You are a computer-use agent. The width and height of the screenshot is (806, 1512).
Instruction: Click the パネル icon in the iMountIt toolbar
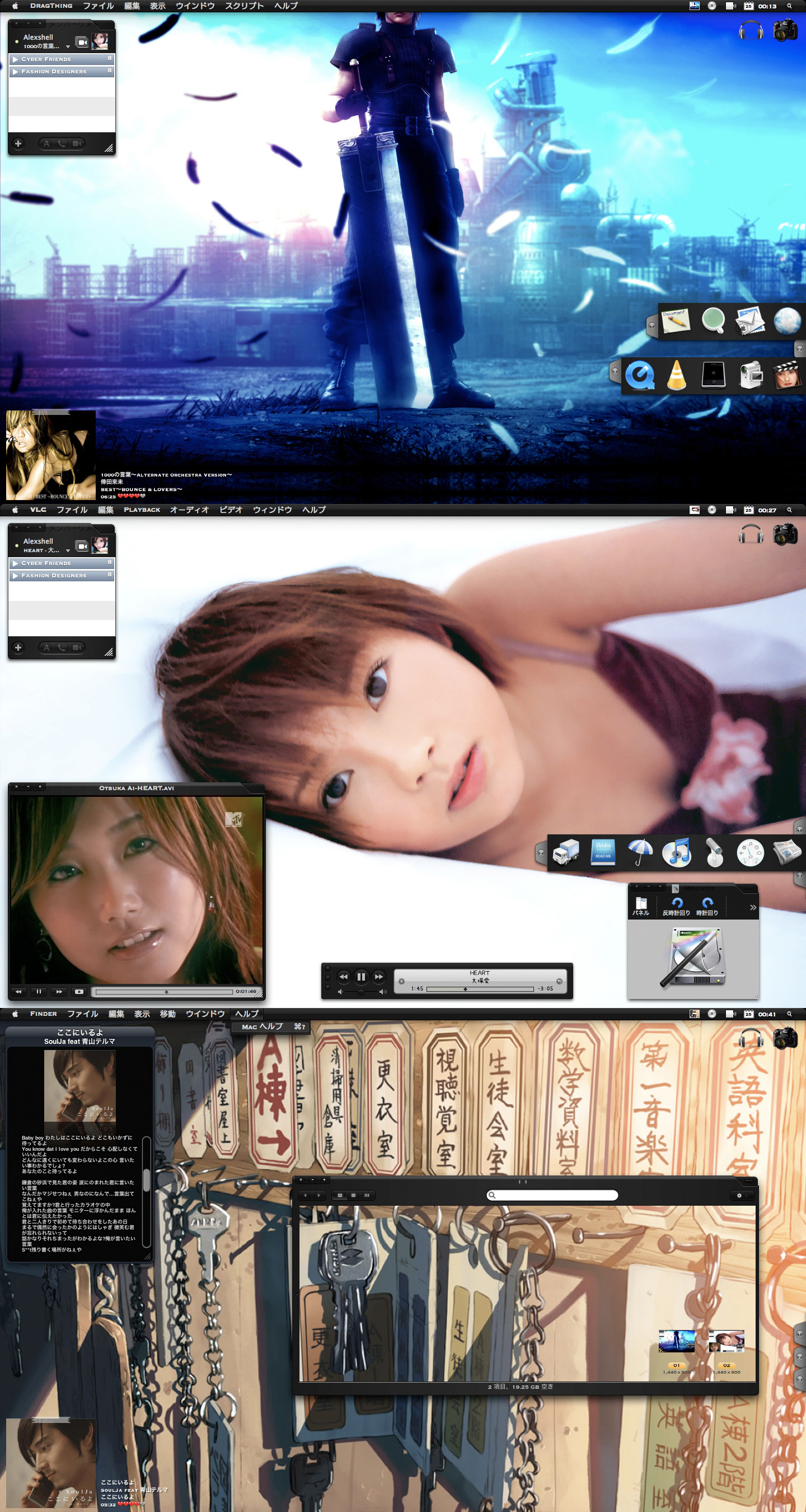coord(640,906)
